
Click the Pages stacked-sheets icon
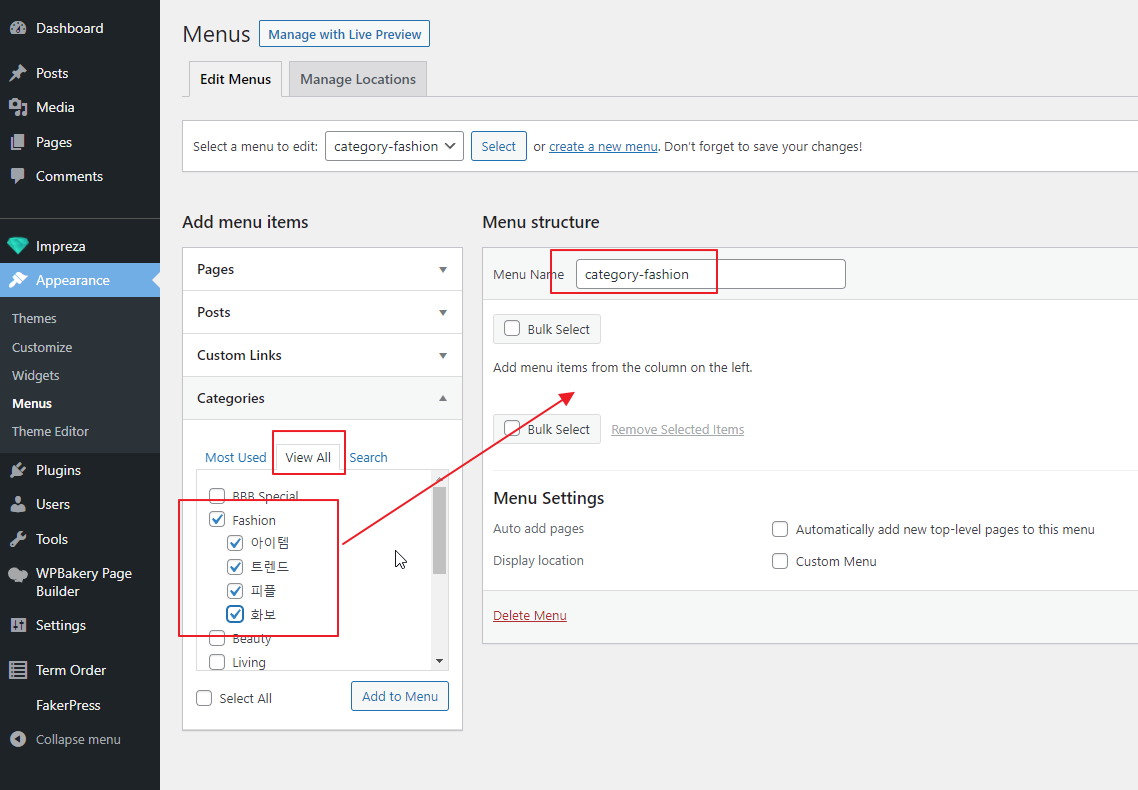click(x=18, y=142)
